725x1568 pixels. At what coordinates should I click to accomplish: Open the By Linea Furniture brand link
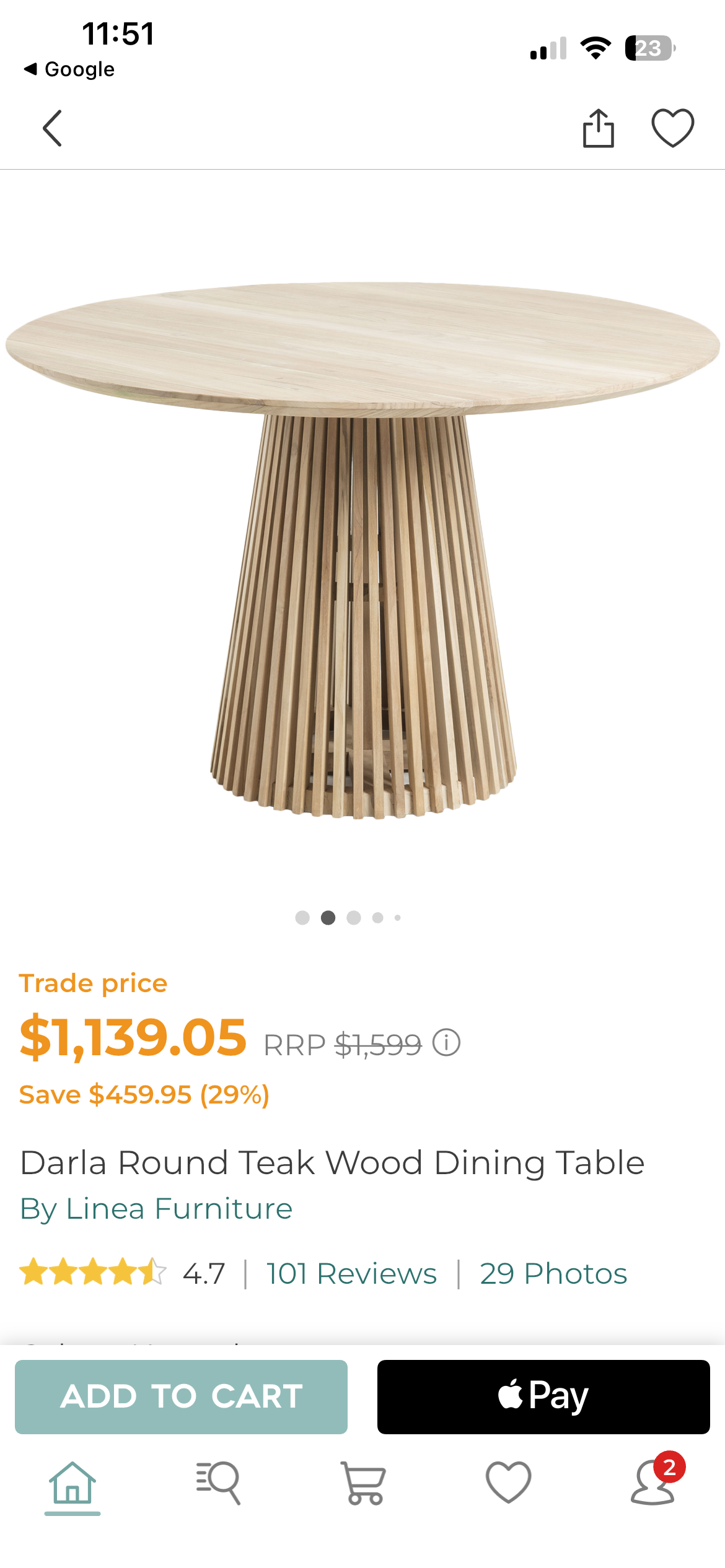[x=156, y=1209]
